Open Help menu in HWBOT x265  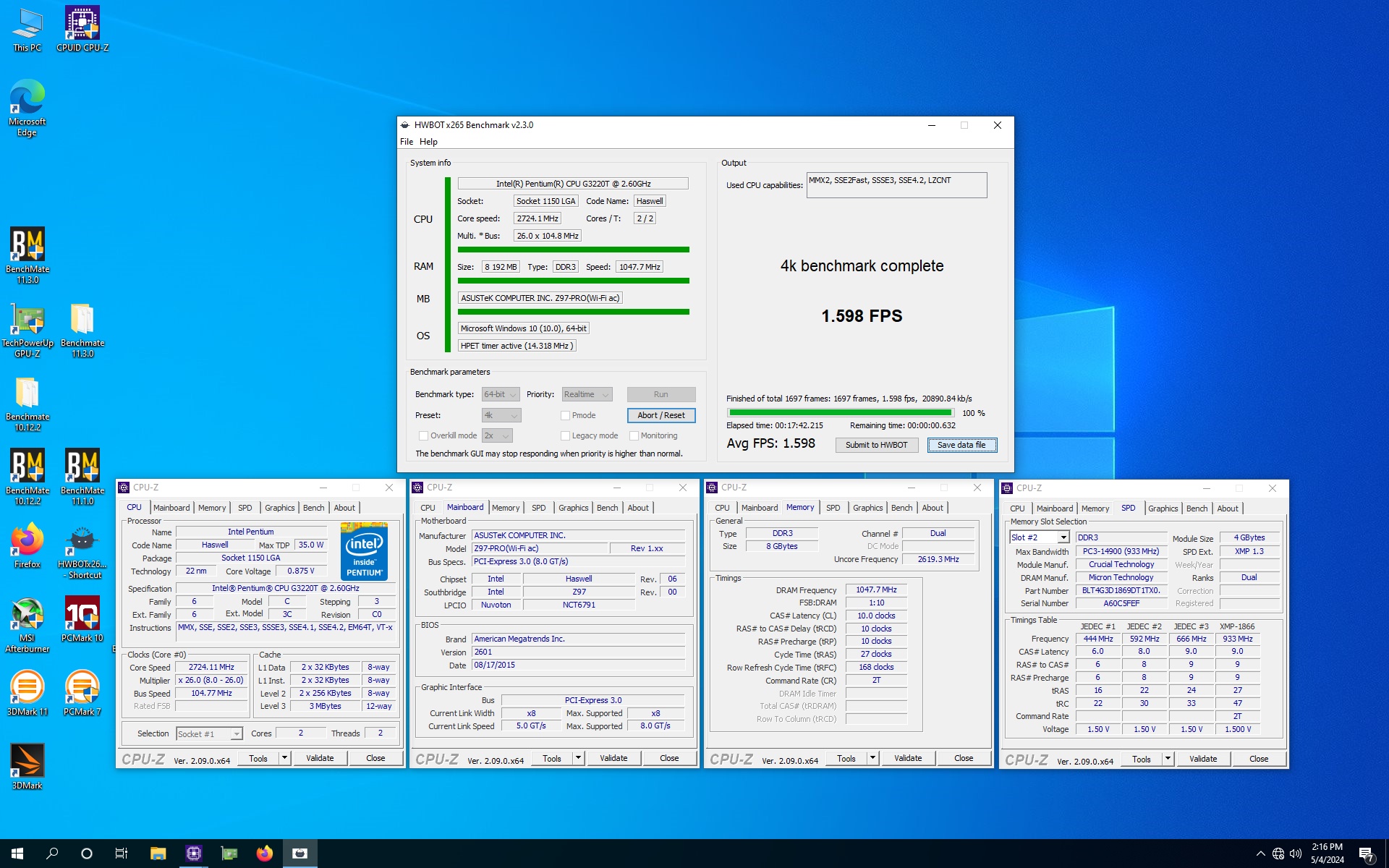pyautogui.click(x=428, y=142)
